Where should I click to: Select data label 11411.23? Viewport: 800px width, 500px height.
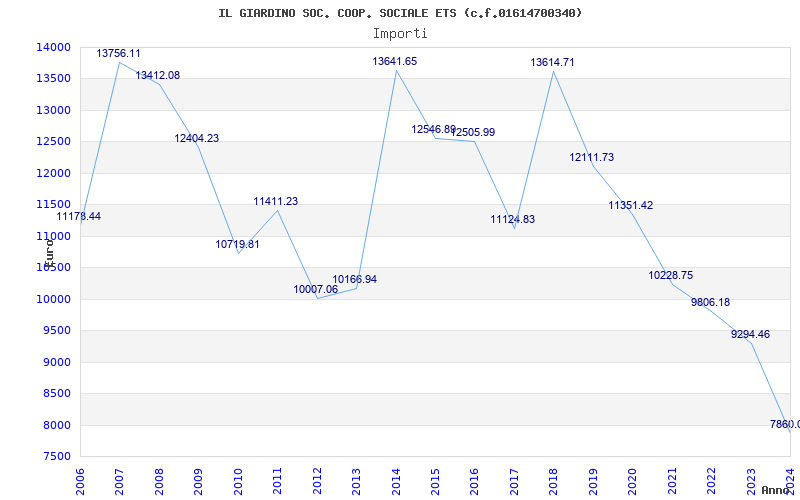276,202
